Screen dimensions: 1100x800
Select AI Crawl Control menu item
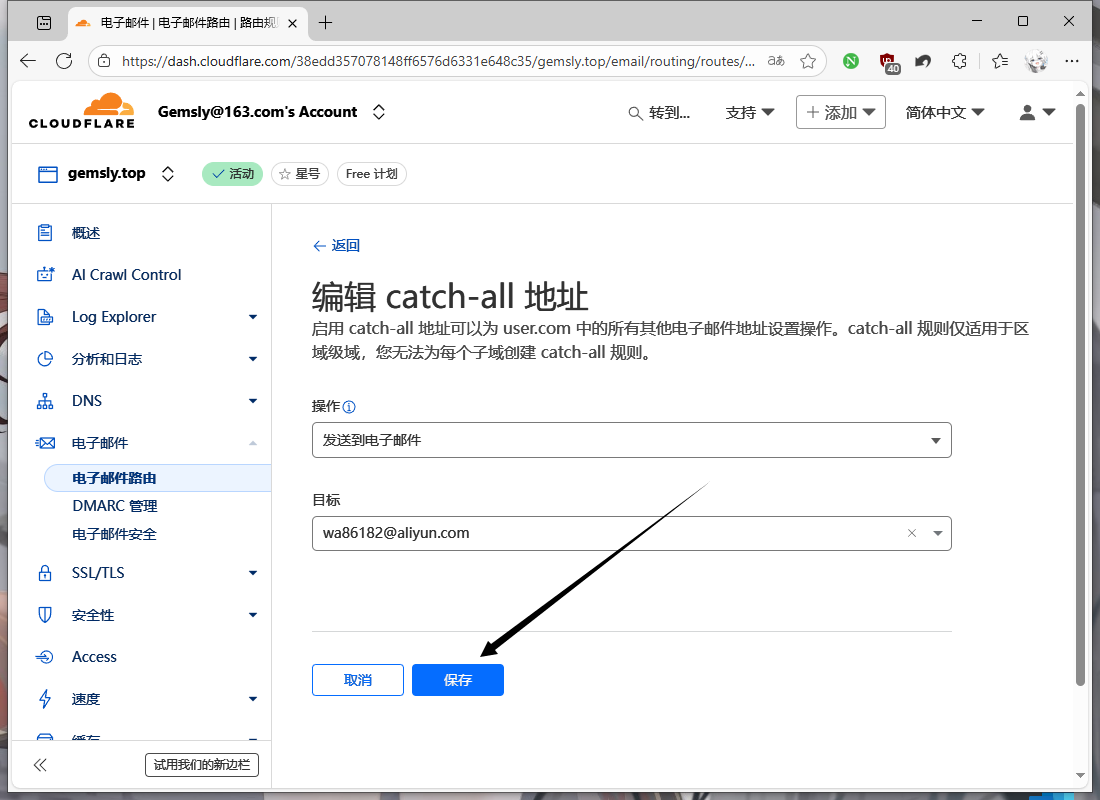click(x=126, y=275)
